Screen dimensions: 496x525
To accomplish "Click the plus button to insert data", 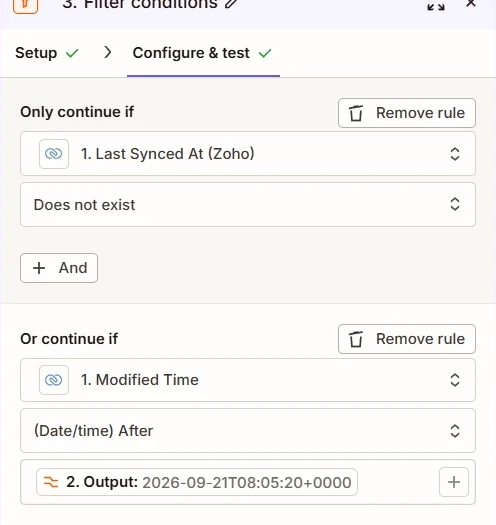I will pyautogui.click(x=454, y=482).
